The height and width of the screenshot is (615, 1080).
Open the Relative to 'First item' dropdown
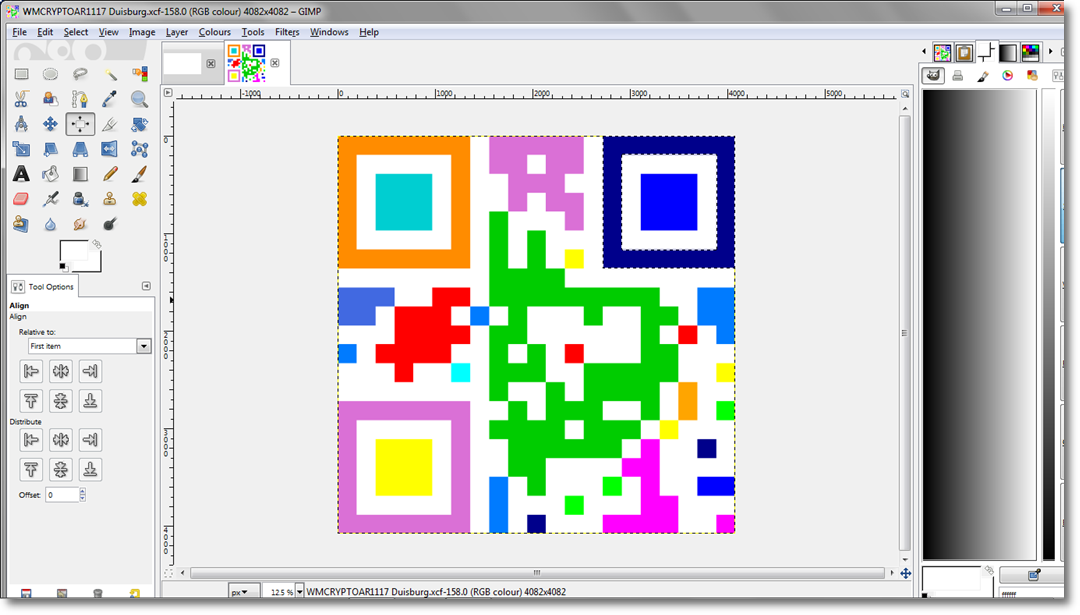coord(90,346)
